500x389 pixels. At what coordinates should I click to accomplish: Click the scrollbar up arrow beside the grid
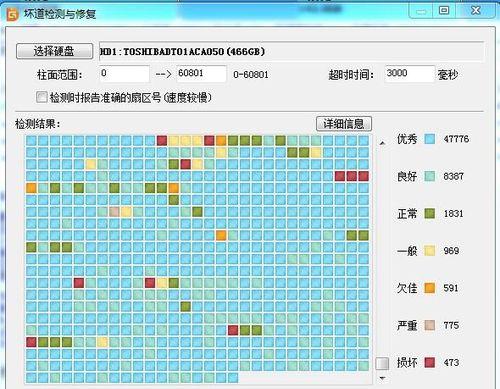coord(382,143)
